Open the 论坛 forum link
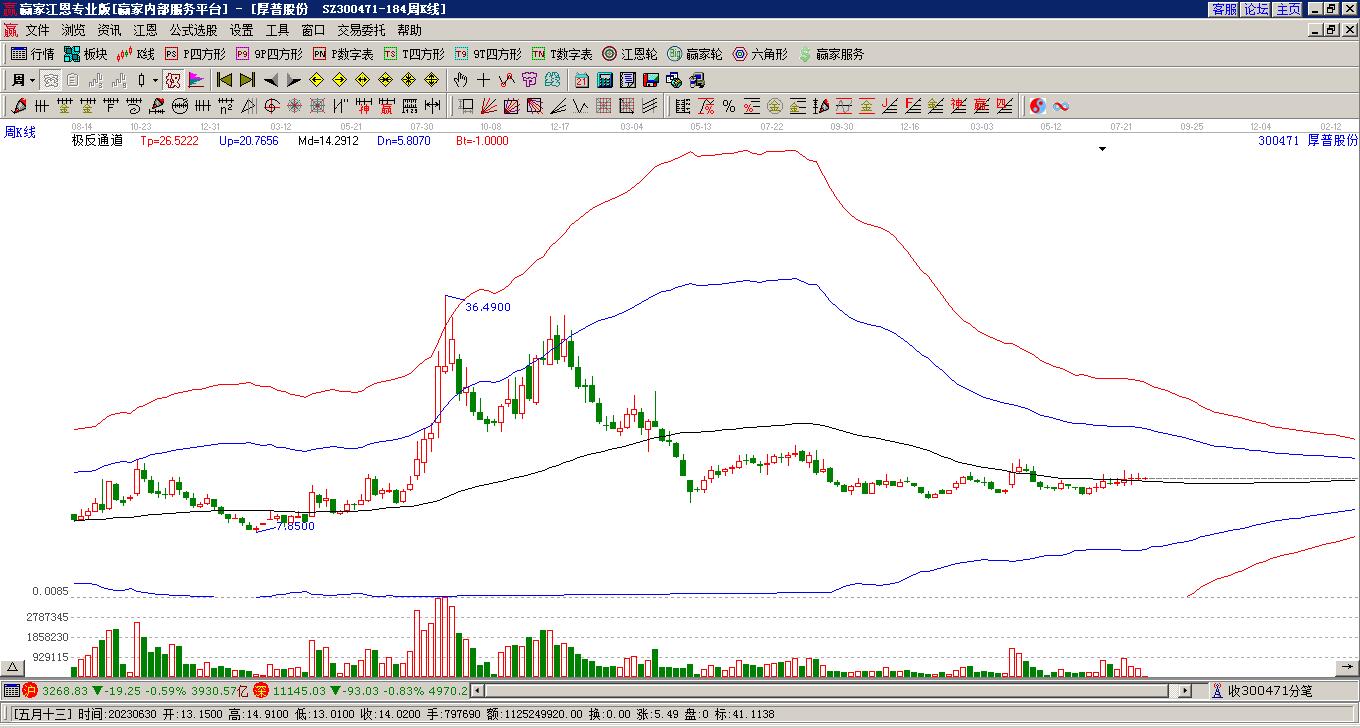 pyautogui.click(x=1257, y=9)
